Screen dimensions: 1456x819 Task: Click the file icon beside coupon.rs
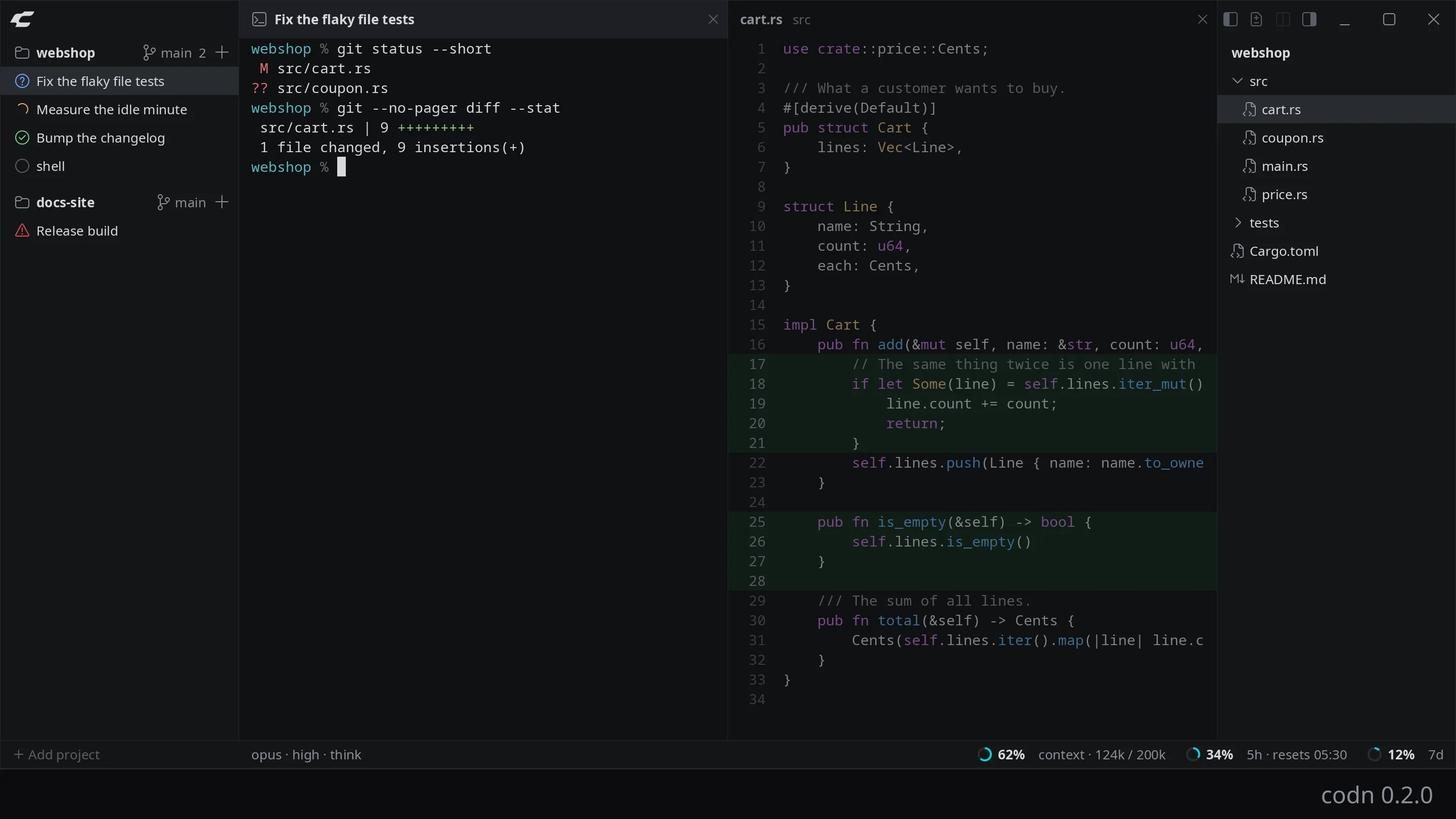coord(1249,138)
